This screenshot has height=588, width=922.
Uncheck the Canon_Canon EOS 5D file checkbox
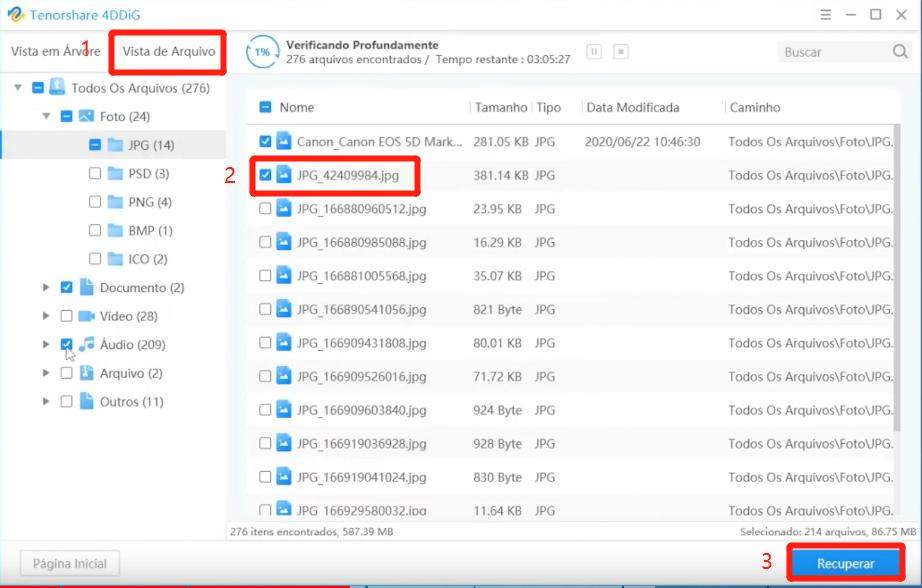265,141
